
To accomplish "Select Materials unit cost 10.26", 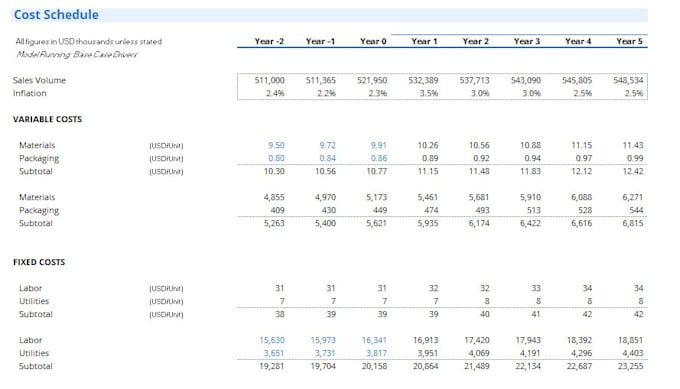I will pos(428,145).
